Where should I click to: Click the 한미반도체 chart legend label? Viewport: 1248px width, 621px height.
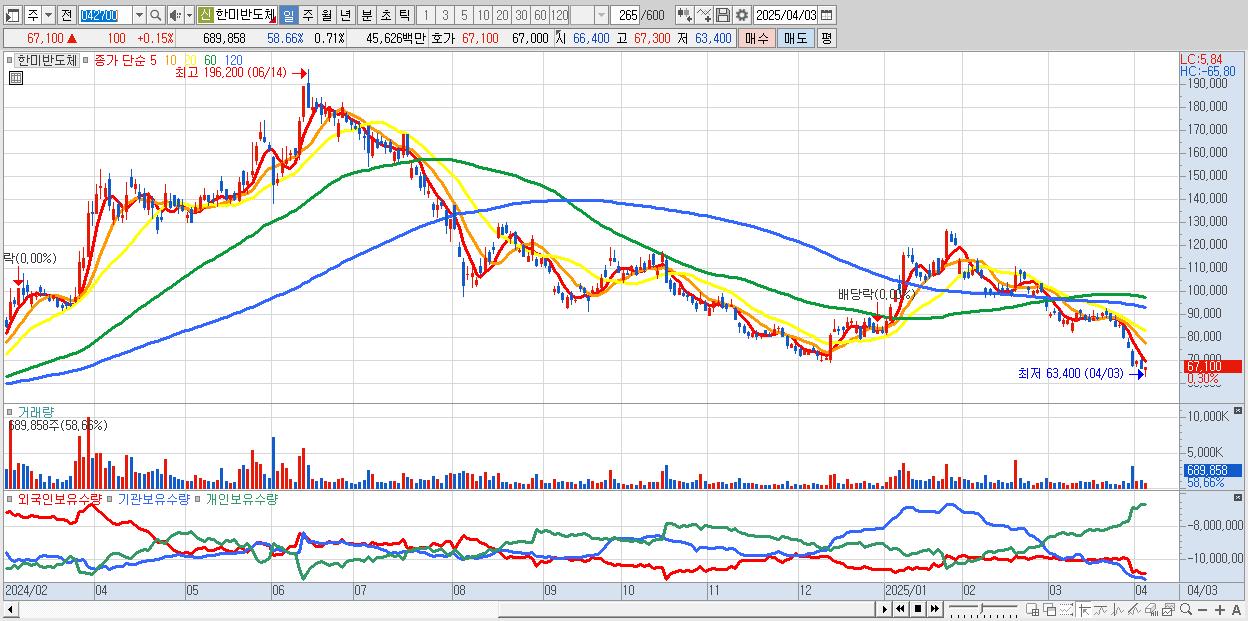(x=47, y=60)
